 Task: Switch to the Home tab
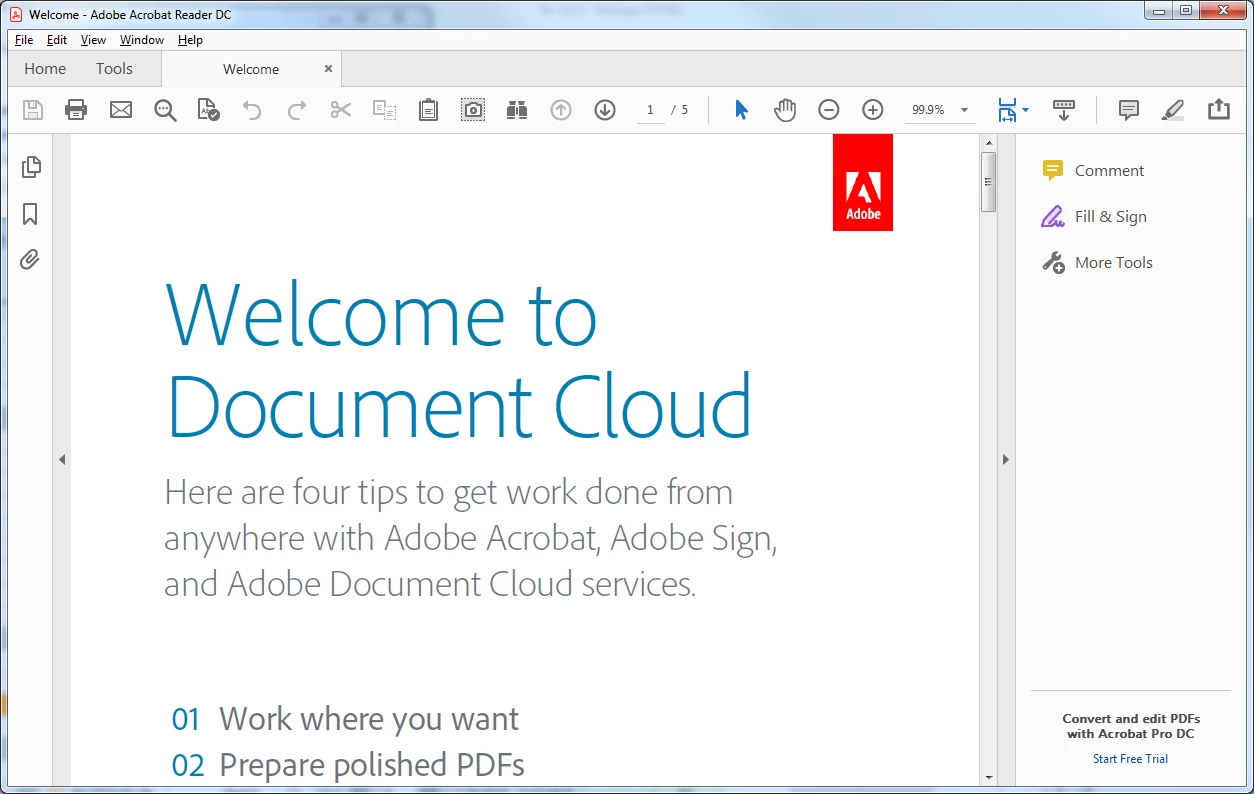(x=45, y=69)
